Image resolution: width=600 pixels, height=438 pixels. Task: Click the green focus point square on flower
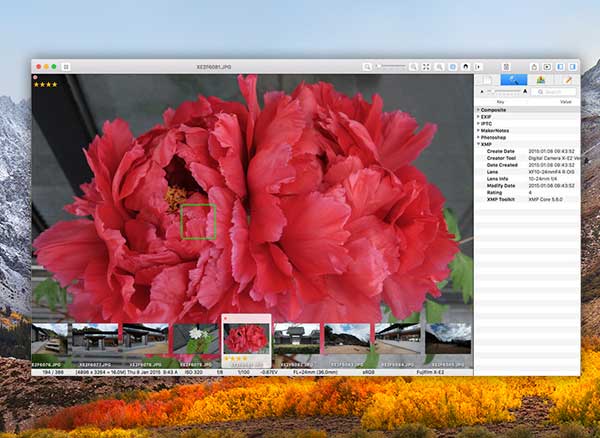point(198,222)
